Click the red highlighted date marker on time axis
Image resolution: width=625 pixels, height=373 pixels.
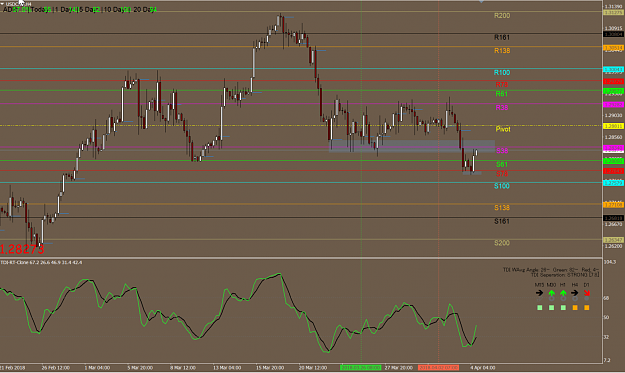click(438, 367)
